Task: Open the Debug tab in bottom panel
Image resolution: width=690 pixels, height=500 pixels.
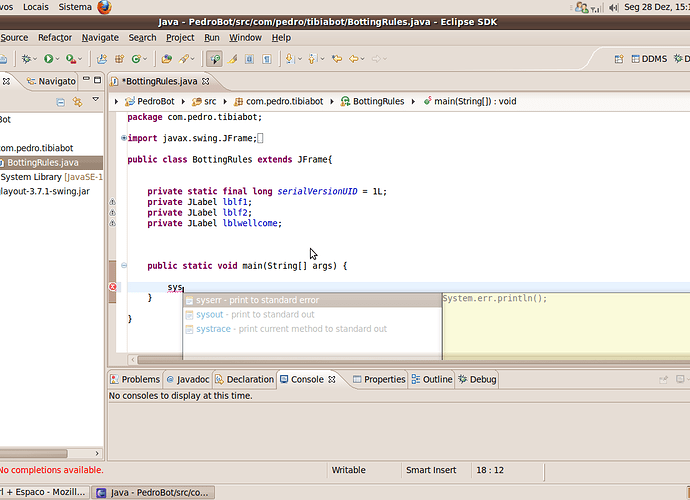Action: (x=477, y=379)
